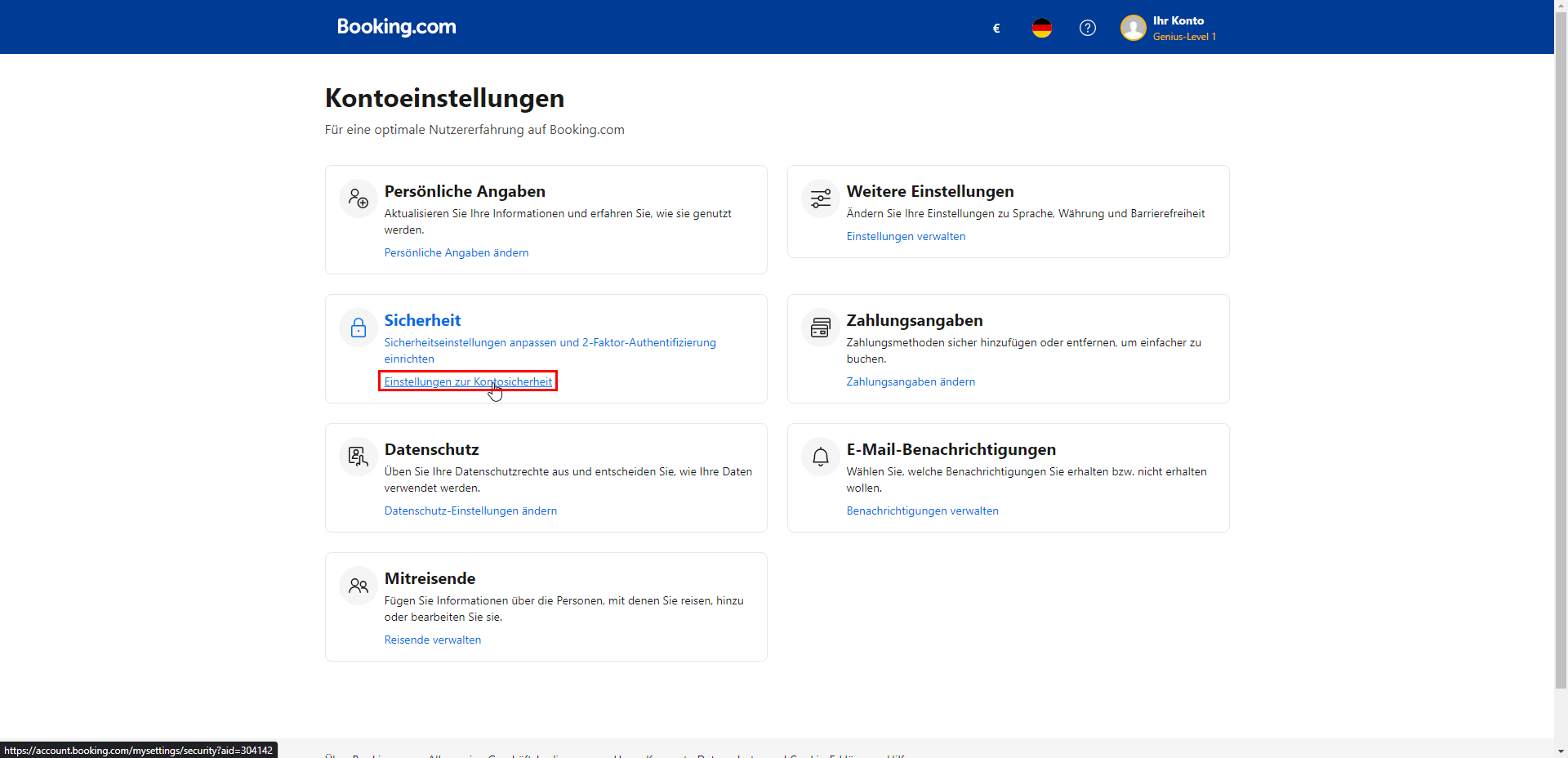This screenshot has width=1568, height=758.
Task: Open Reisende verwalten
Action: point(432,640)
